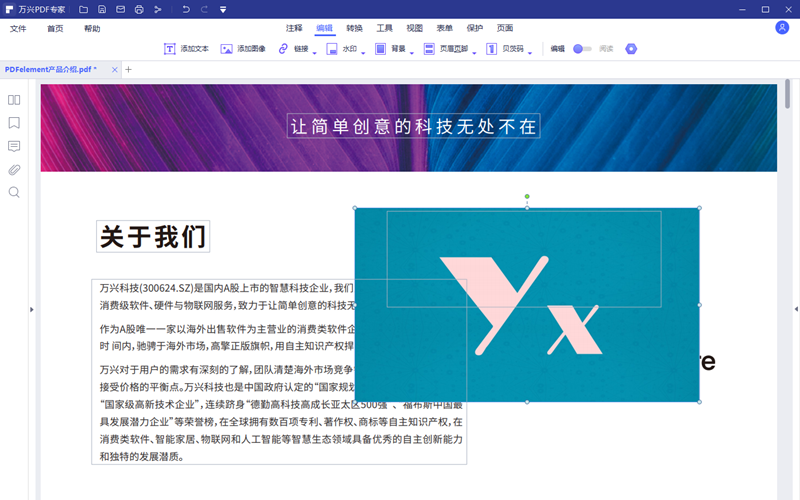Open the page thumbnails panel in sidebar
This screenshot has width=800, height=500.
click(x=14, y=100)
